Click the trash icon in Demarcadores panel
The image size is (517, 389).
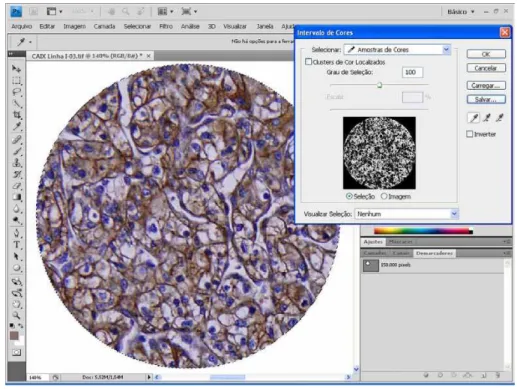click(498, 375)
